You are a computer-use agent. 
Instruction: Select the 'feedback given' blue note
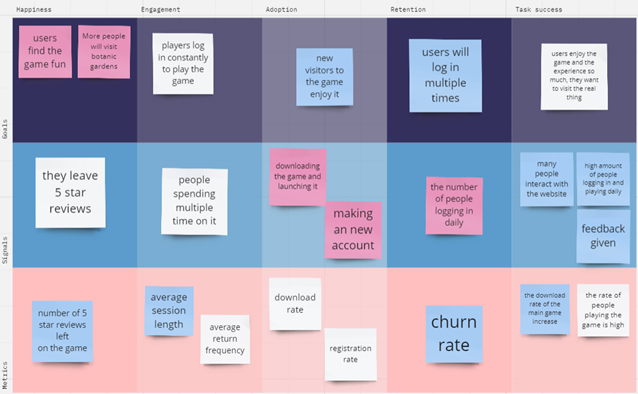click(603, 236)
